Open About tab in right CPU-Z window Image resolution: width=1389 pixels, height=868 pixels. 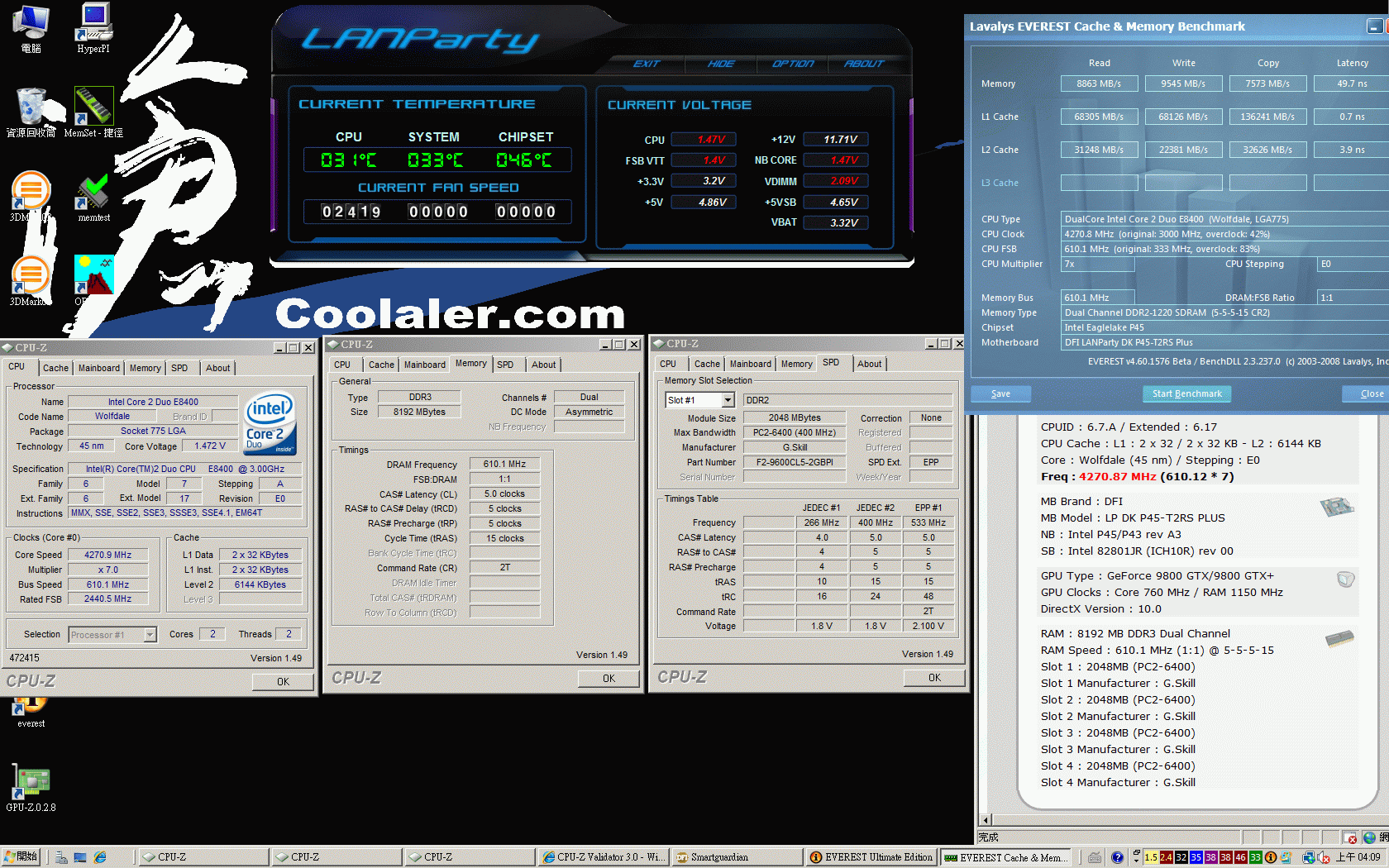869,364
